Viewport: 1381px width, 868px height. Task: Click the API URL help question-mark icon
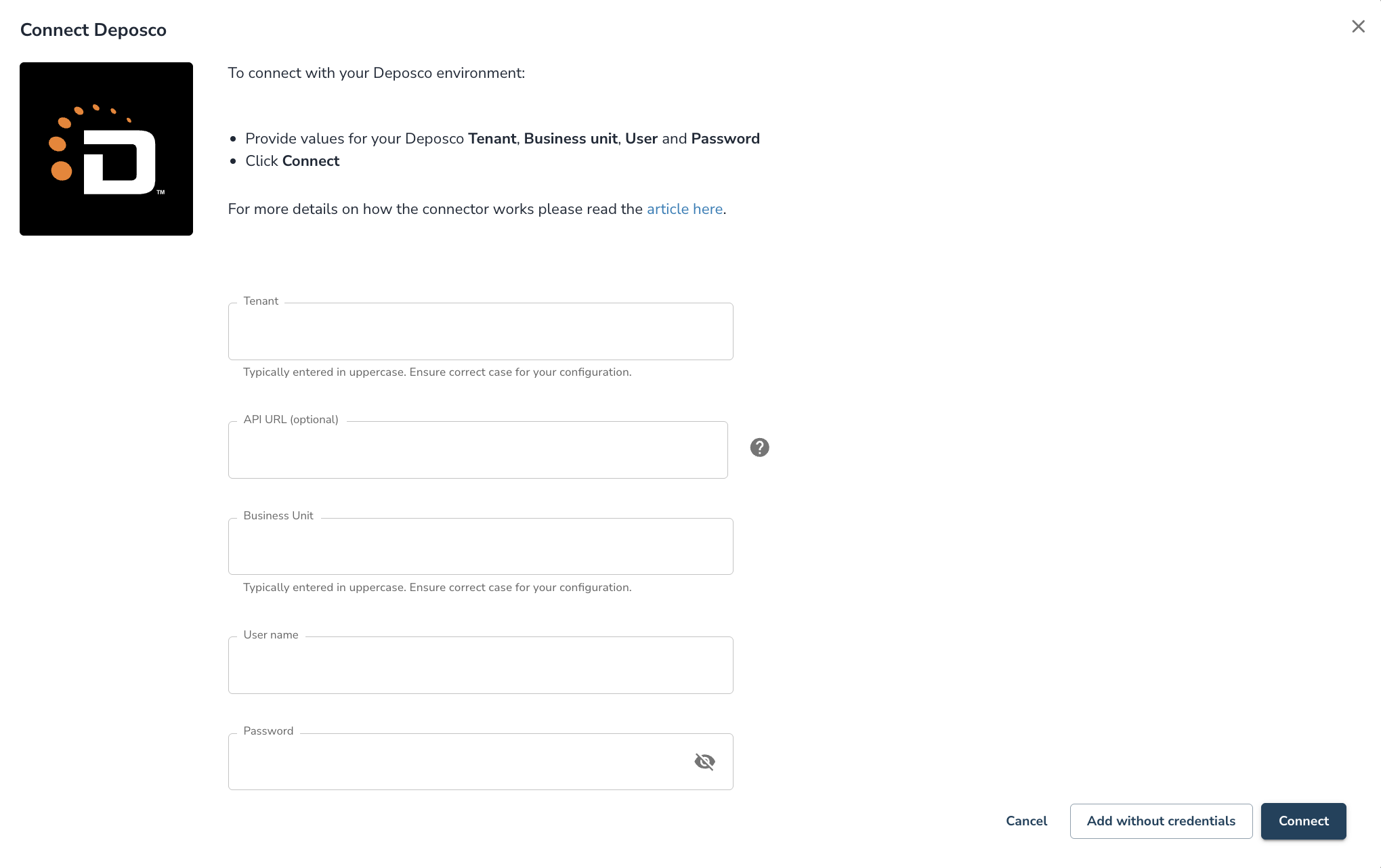[x=759, y=448]
